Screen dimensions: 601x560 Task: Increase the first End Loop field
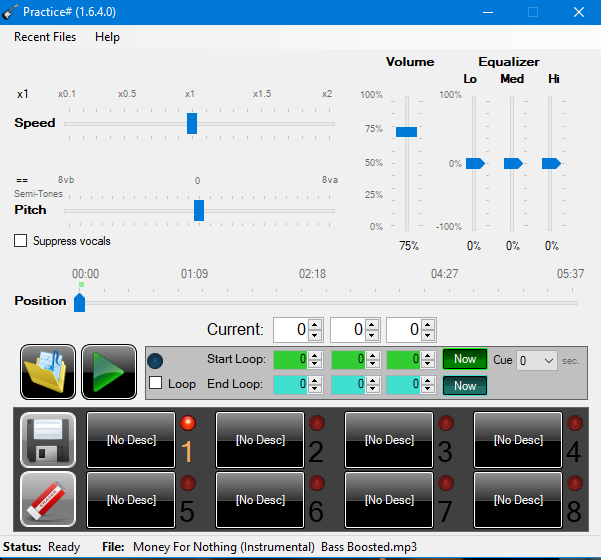(x=315, y=380)
